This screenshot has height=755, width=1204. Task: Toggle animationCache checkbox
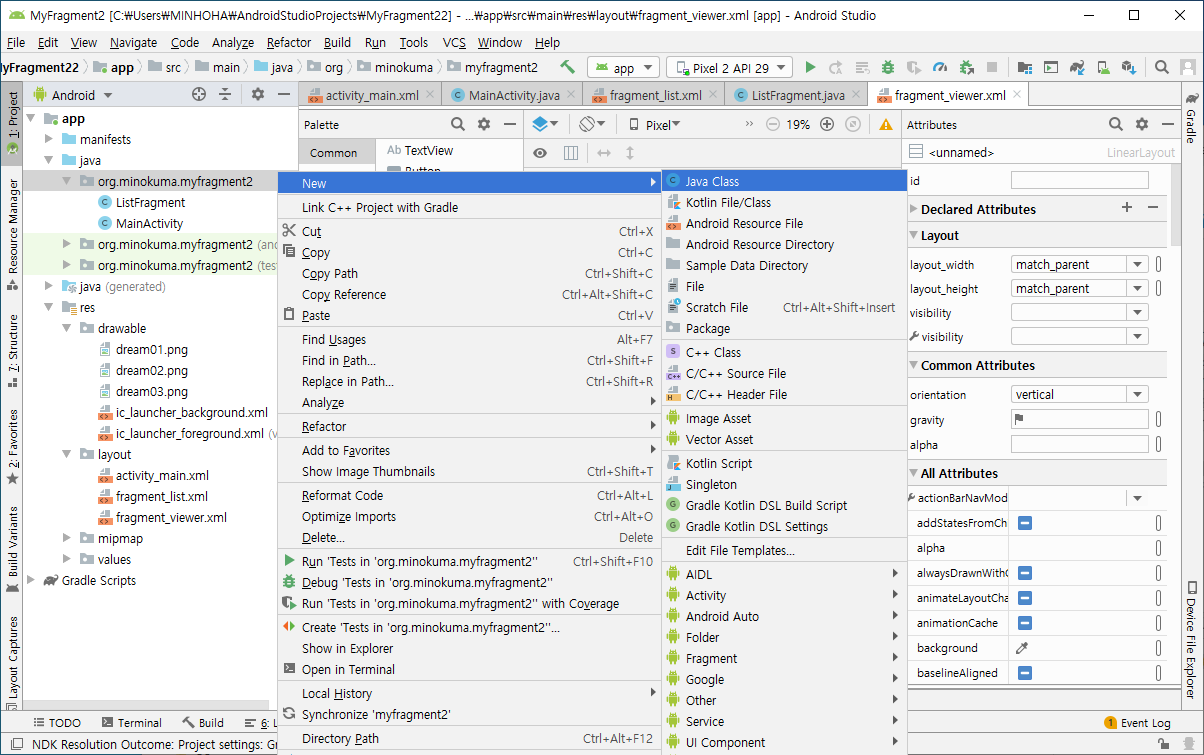point(1025,623)
